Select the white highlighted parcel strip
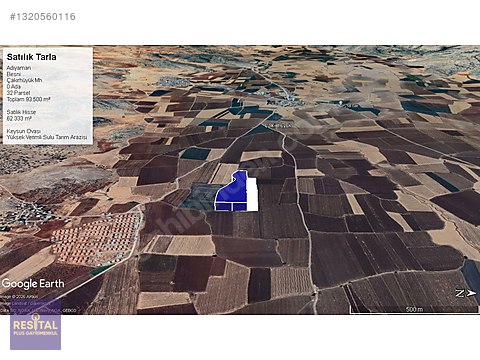Image resolution: width=480 pixels, height=360 pixels. (x=253, y=194)
